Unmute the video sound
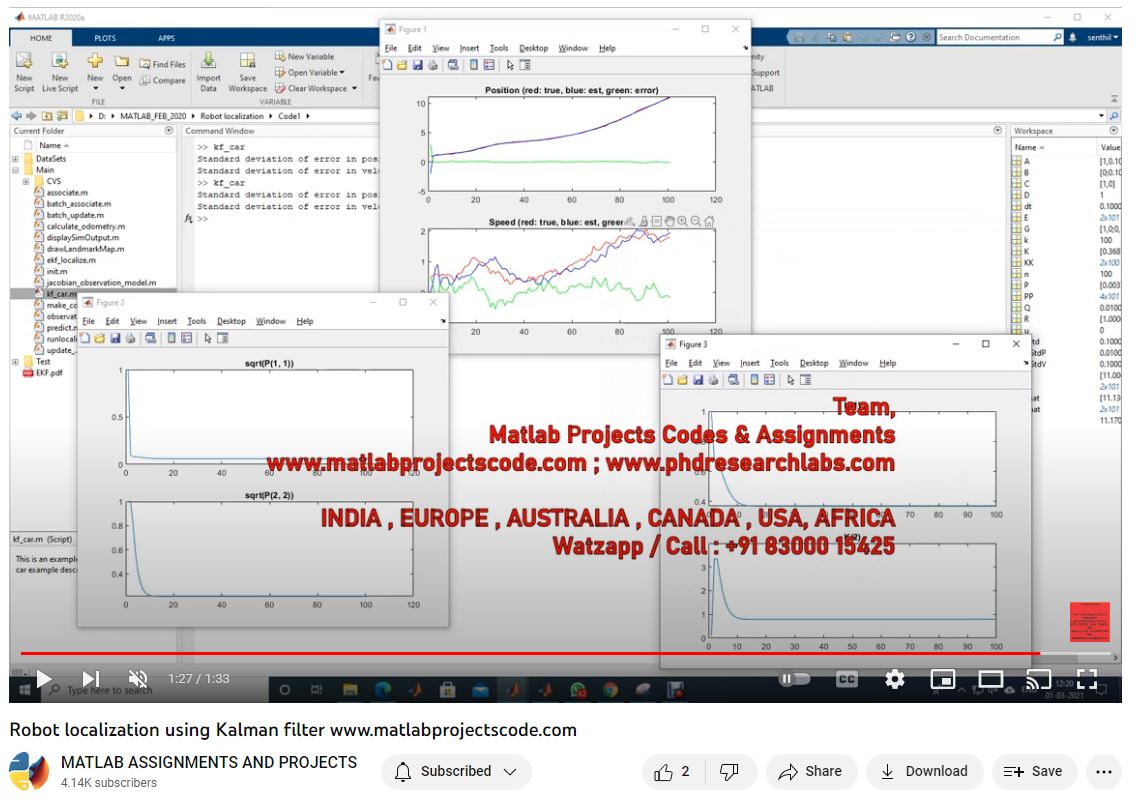 (x=138, y=679)
